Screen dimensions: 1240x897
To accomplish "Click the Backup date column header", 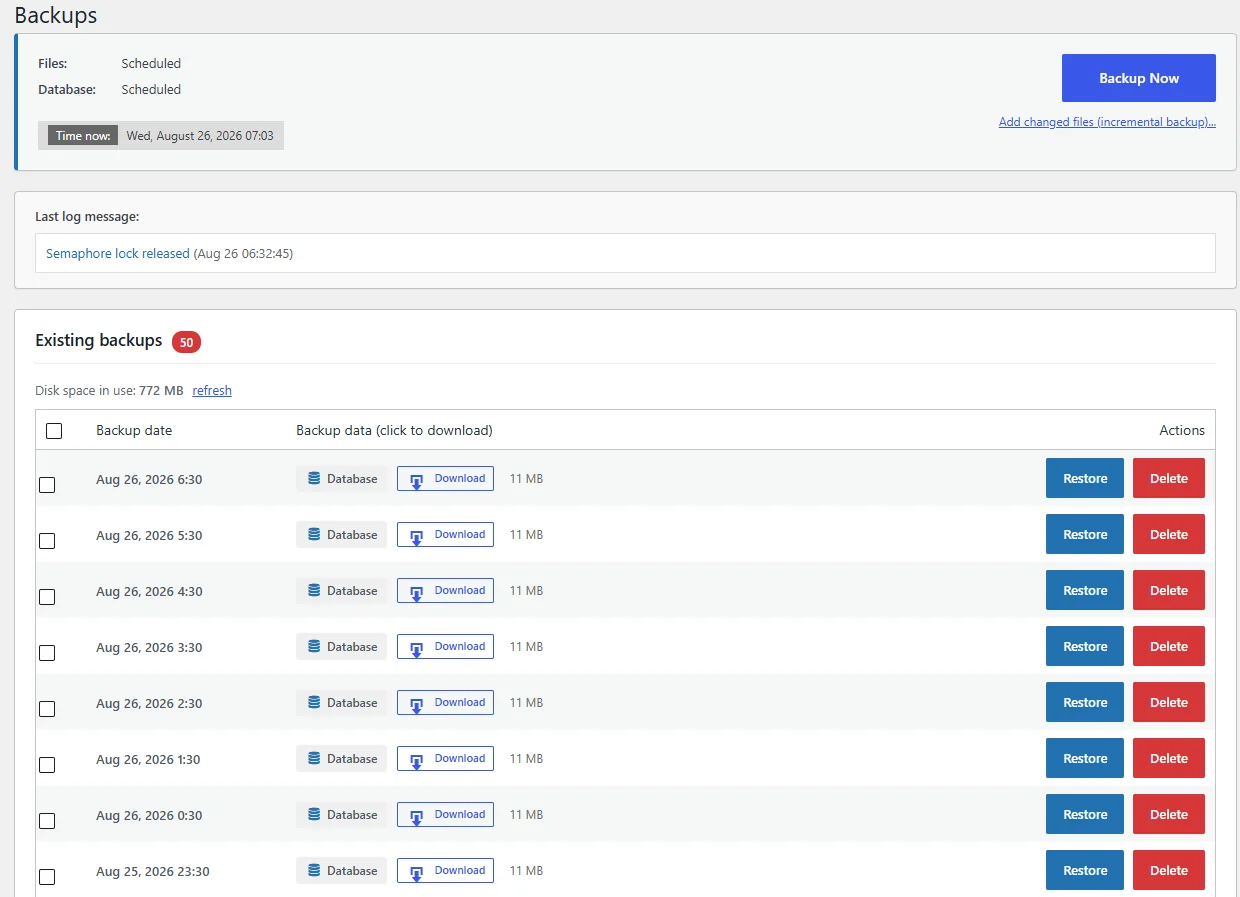I will pos(134,431).
